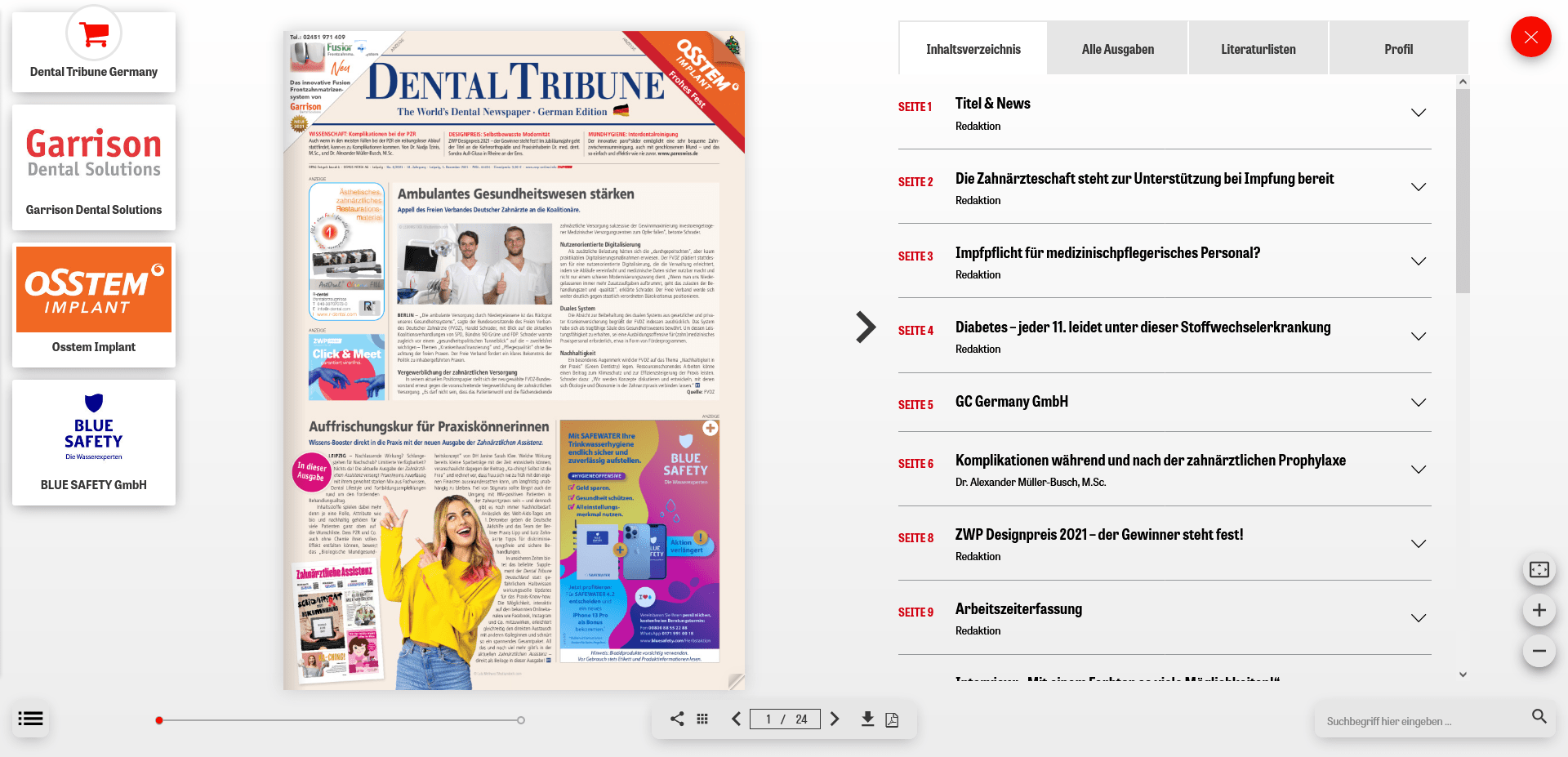The image size is (1568, 757).
Task: Click the search magnifier icon
Action: [1539, 716]
